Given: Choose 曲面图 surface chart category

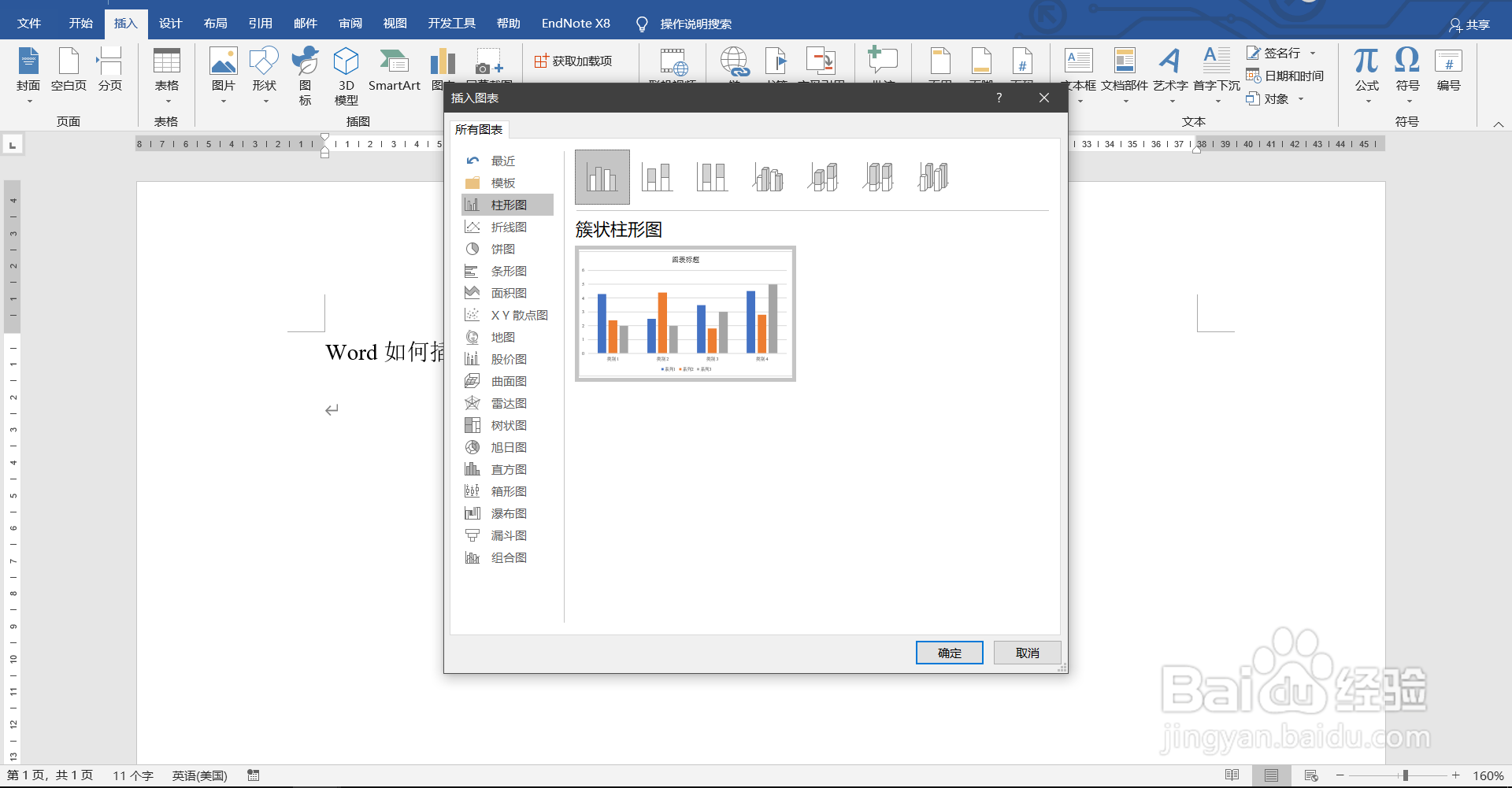Looking at the screenshot, I should click(507, 381).
